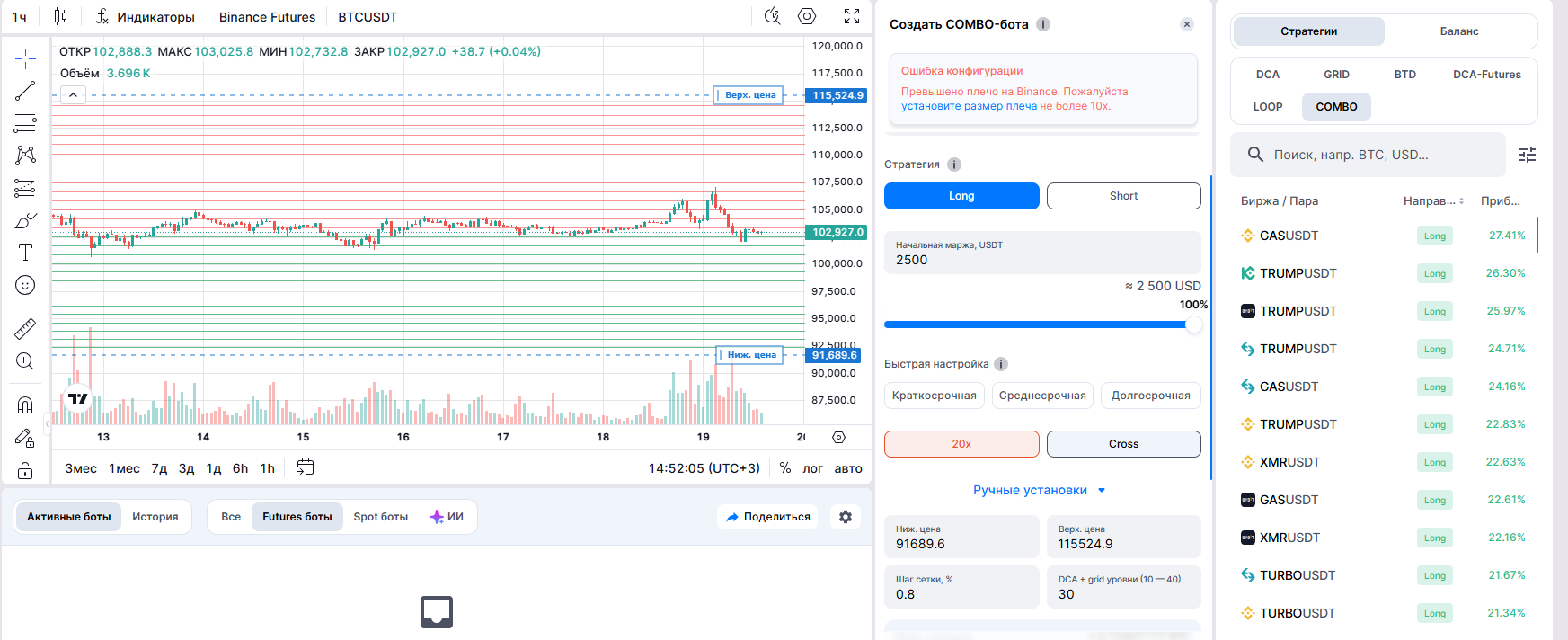1568x640 pixels.
Task: Lock all drawing tools
Action: pyautogui.click(x=25, y=470)
